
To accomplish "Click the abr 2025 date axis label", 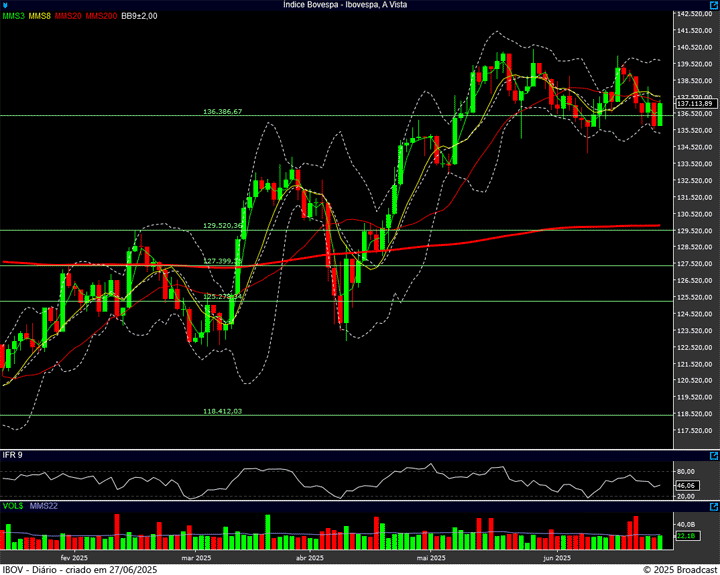I will 309,558.
